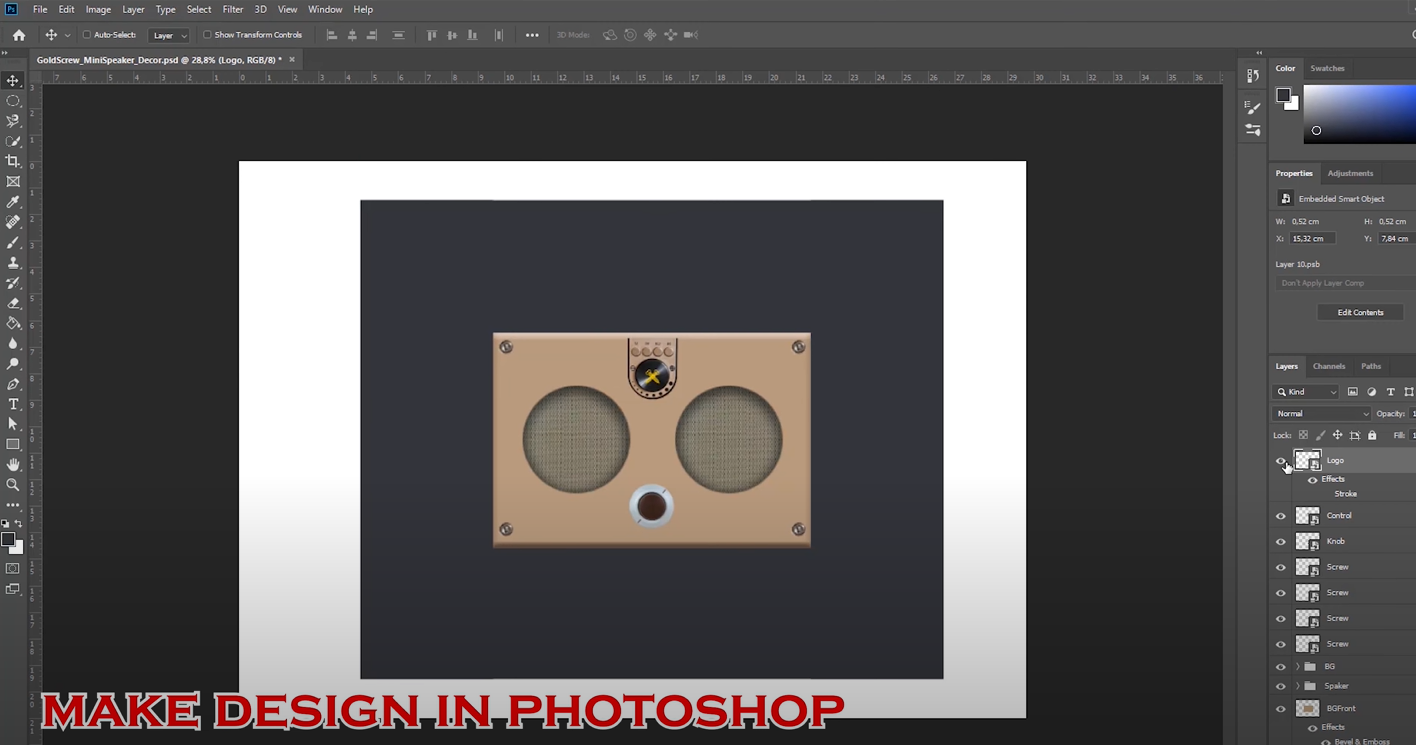Enable Show Transform Controls checkbox

(207, 35)
